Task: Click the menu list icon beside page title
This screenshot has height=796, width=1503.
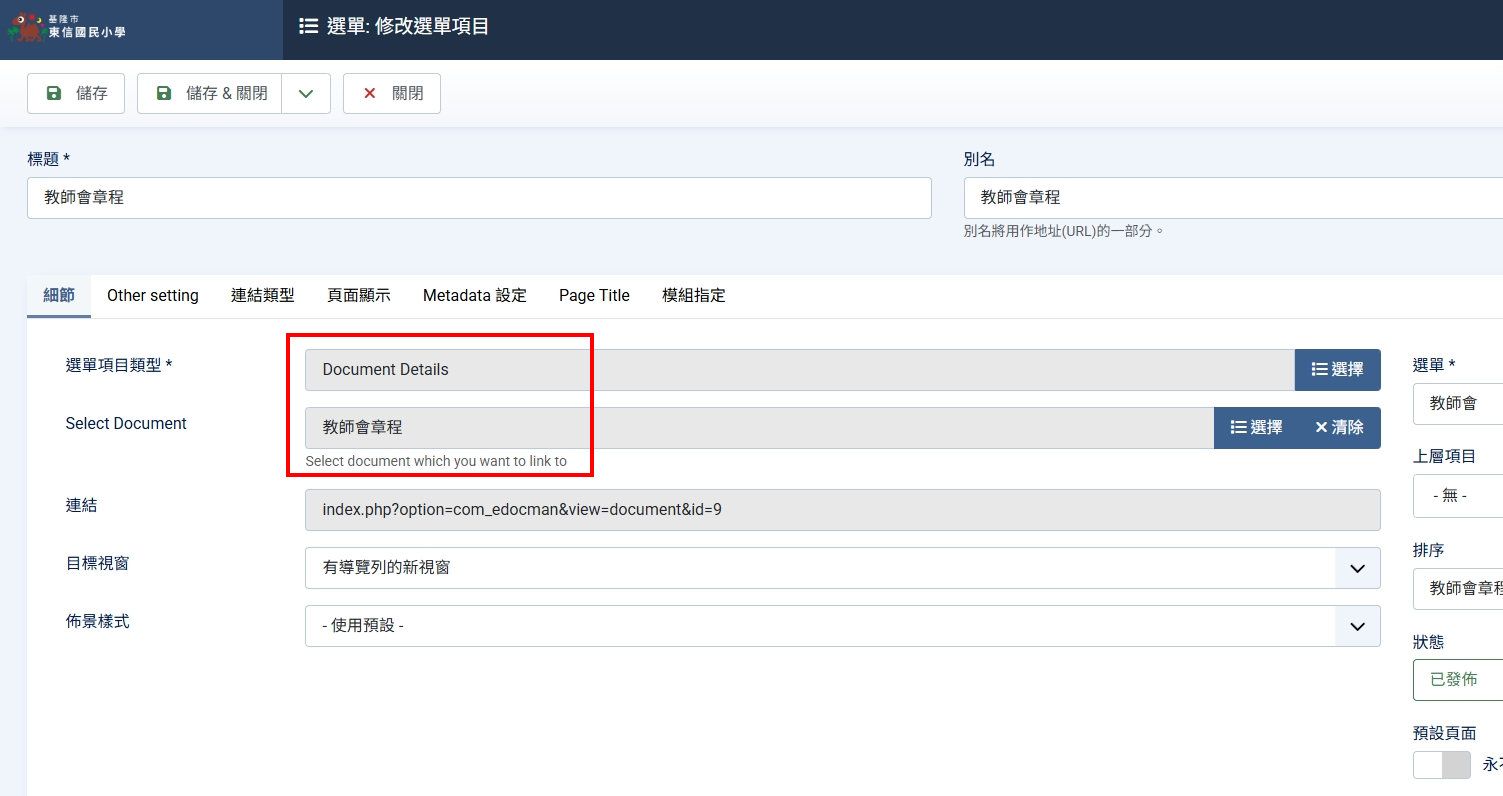Action: pos(309,26)
